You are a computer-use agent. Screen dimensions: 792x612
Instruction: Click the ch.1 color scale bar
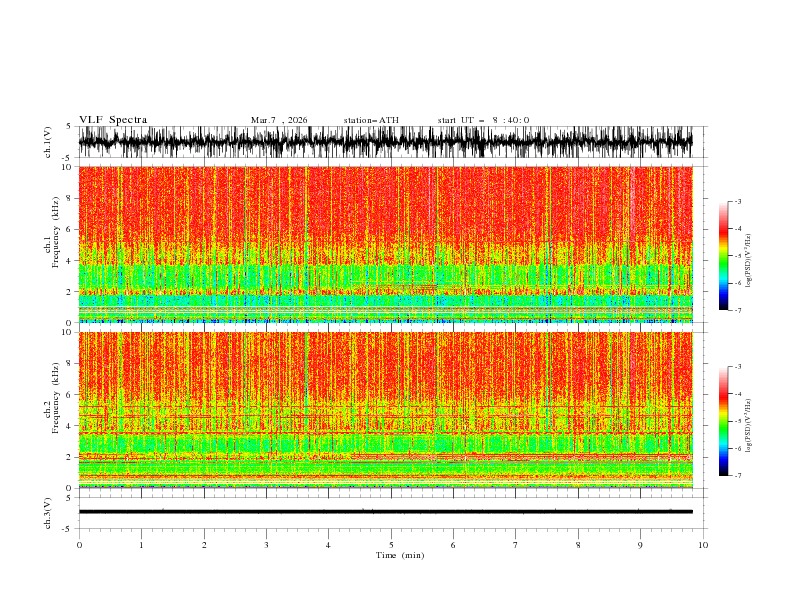coord(723,256)
